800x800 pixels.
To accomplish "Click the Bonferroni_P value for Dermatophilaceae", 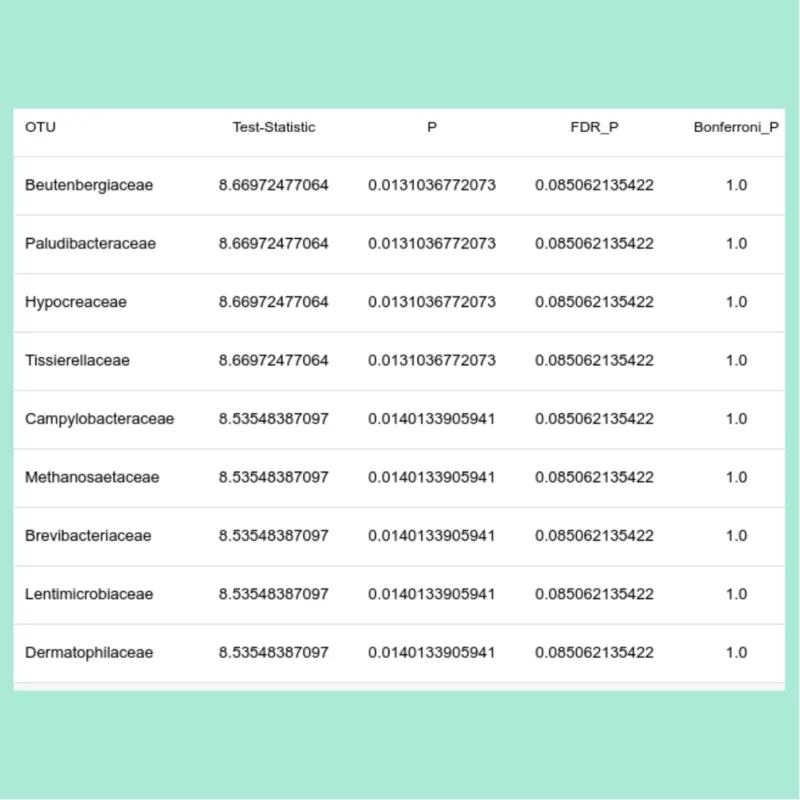I will pyautogui.click(x=736, y=652).
